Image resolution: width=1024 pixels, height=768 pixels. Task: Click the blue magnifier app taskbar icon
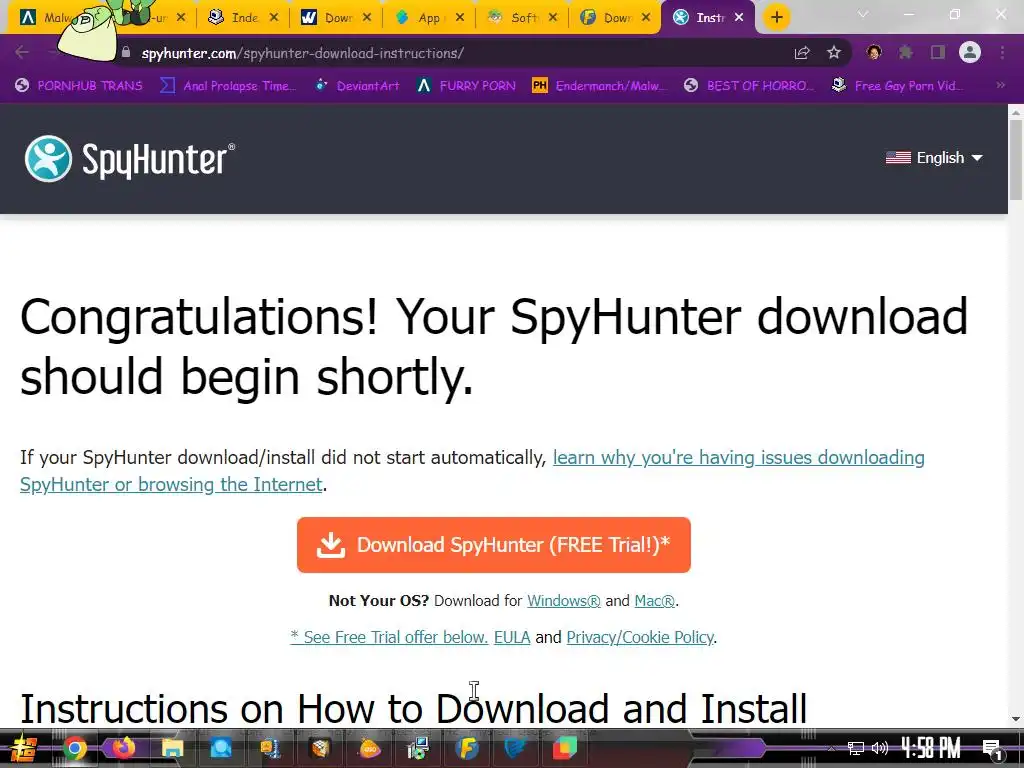pyautogui.click(x=221, y=748)
